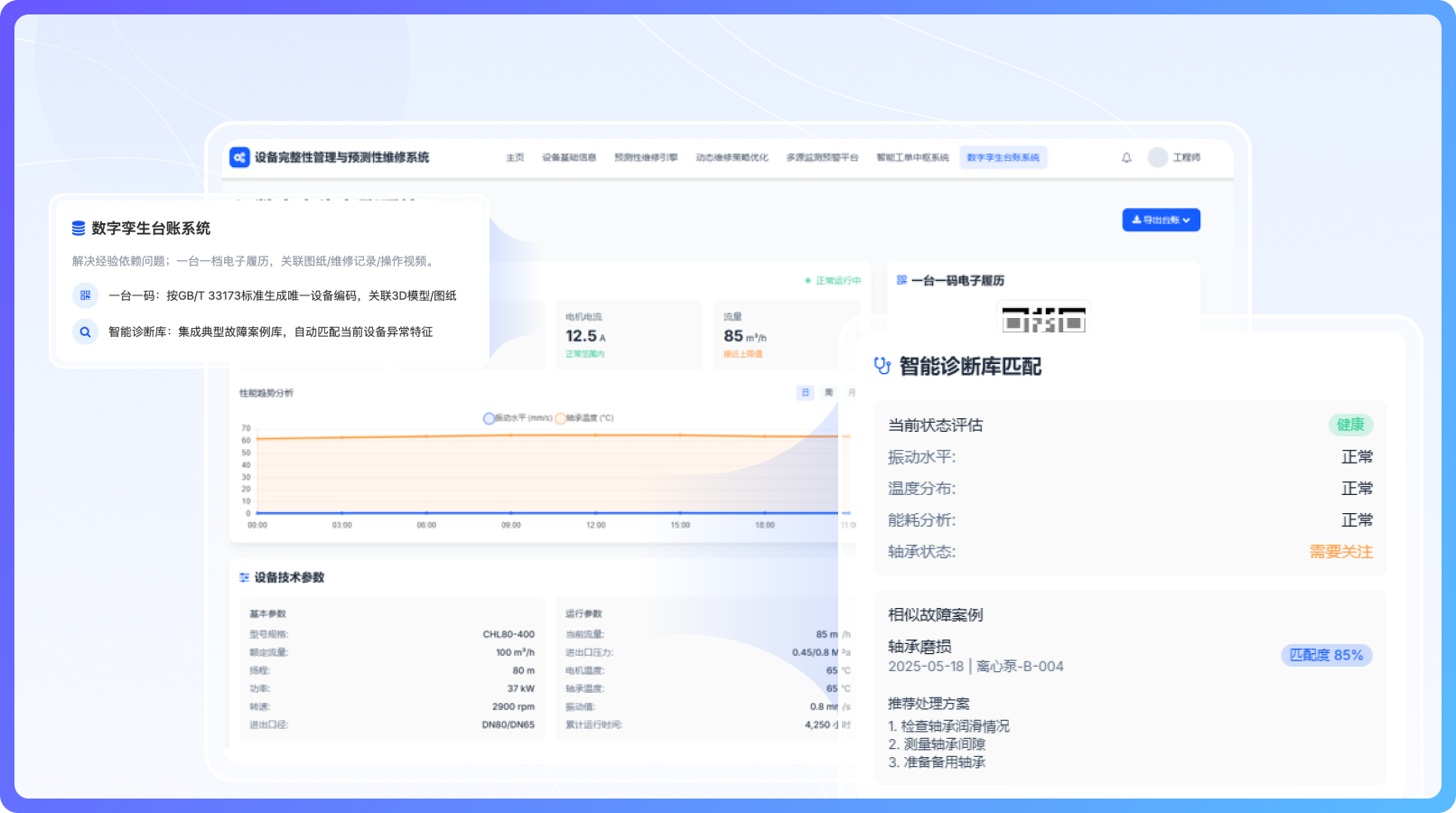The image size is (1456, 813).
Task: Toggle the 振动水平 (mm/s) legend series
Action: click(518, 418)
